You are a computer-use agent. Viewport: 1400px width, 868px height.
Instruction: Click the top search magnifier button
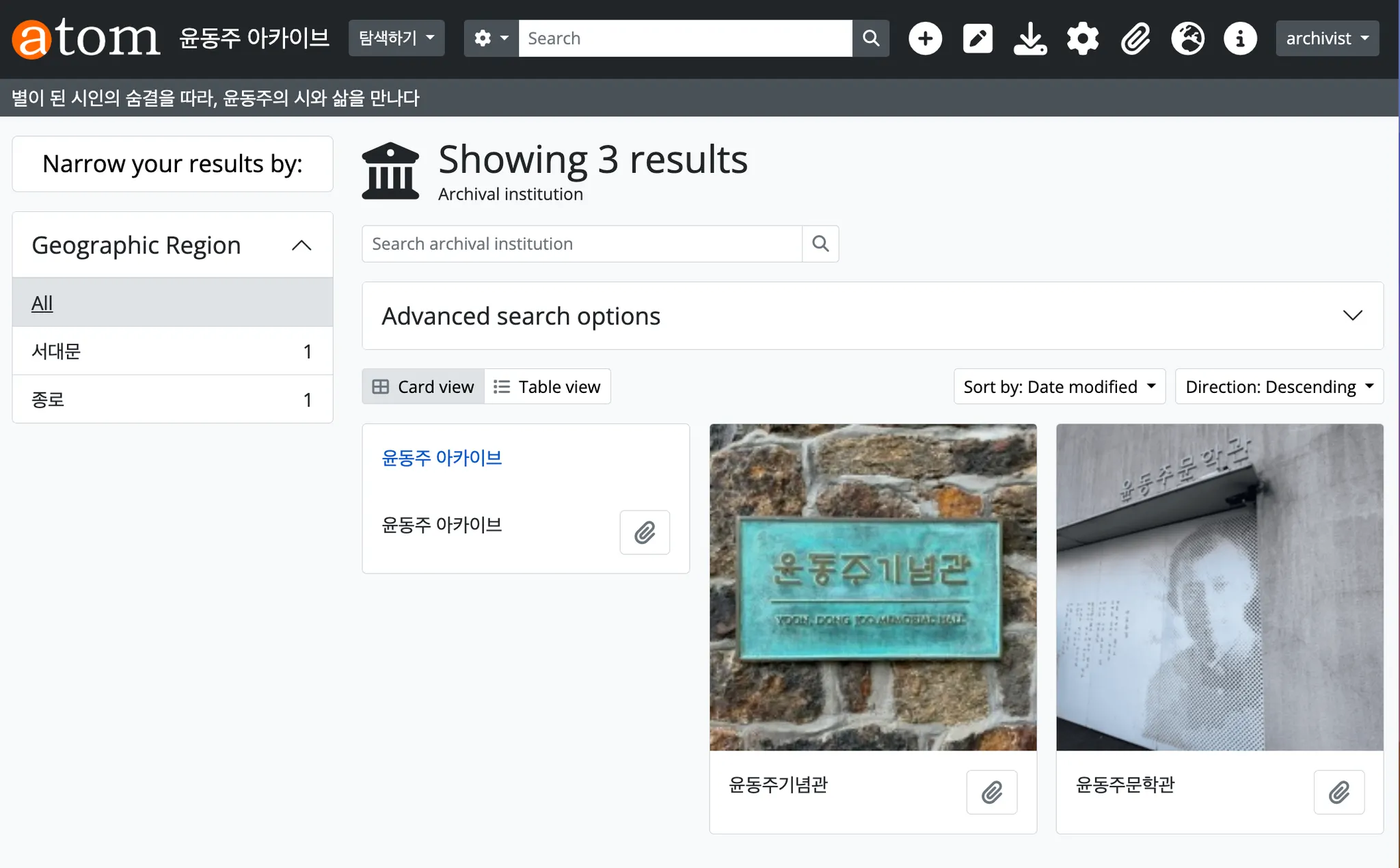tap(871, 38)
